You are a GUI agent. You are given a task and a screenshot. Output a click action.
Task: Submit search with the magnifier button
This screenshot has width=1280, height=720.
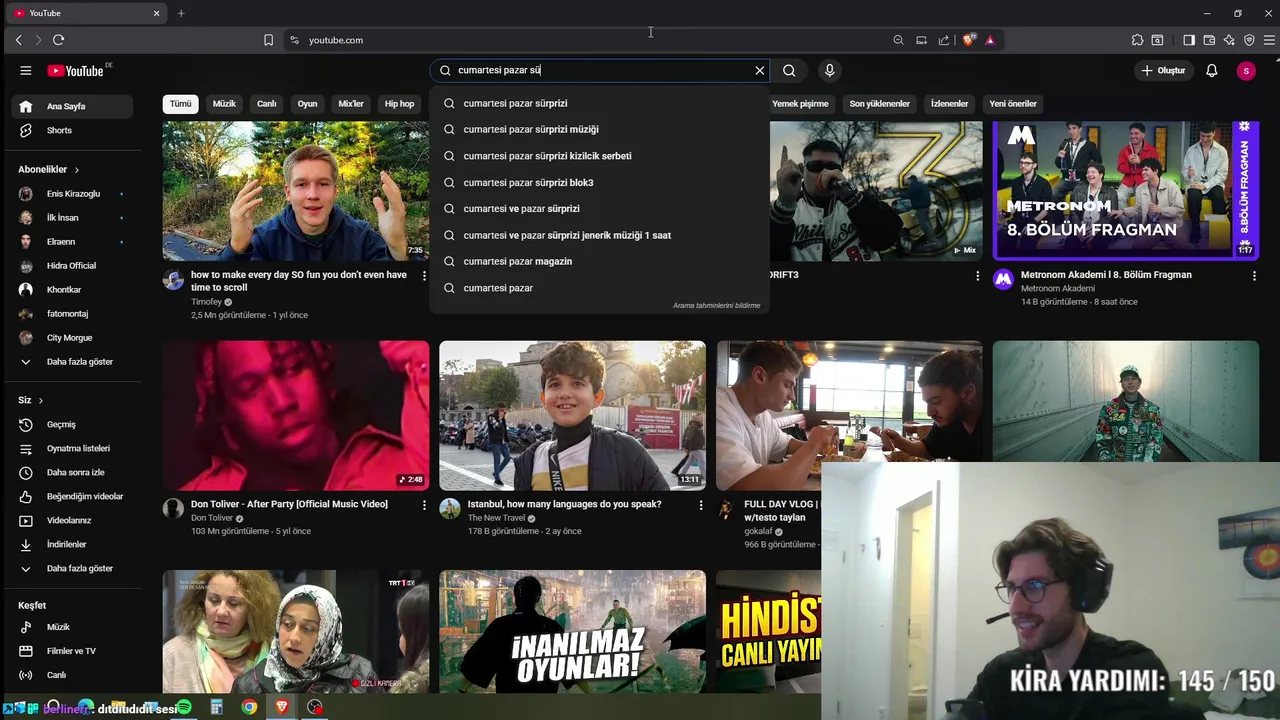click(789, 71)
